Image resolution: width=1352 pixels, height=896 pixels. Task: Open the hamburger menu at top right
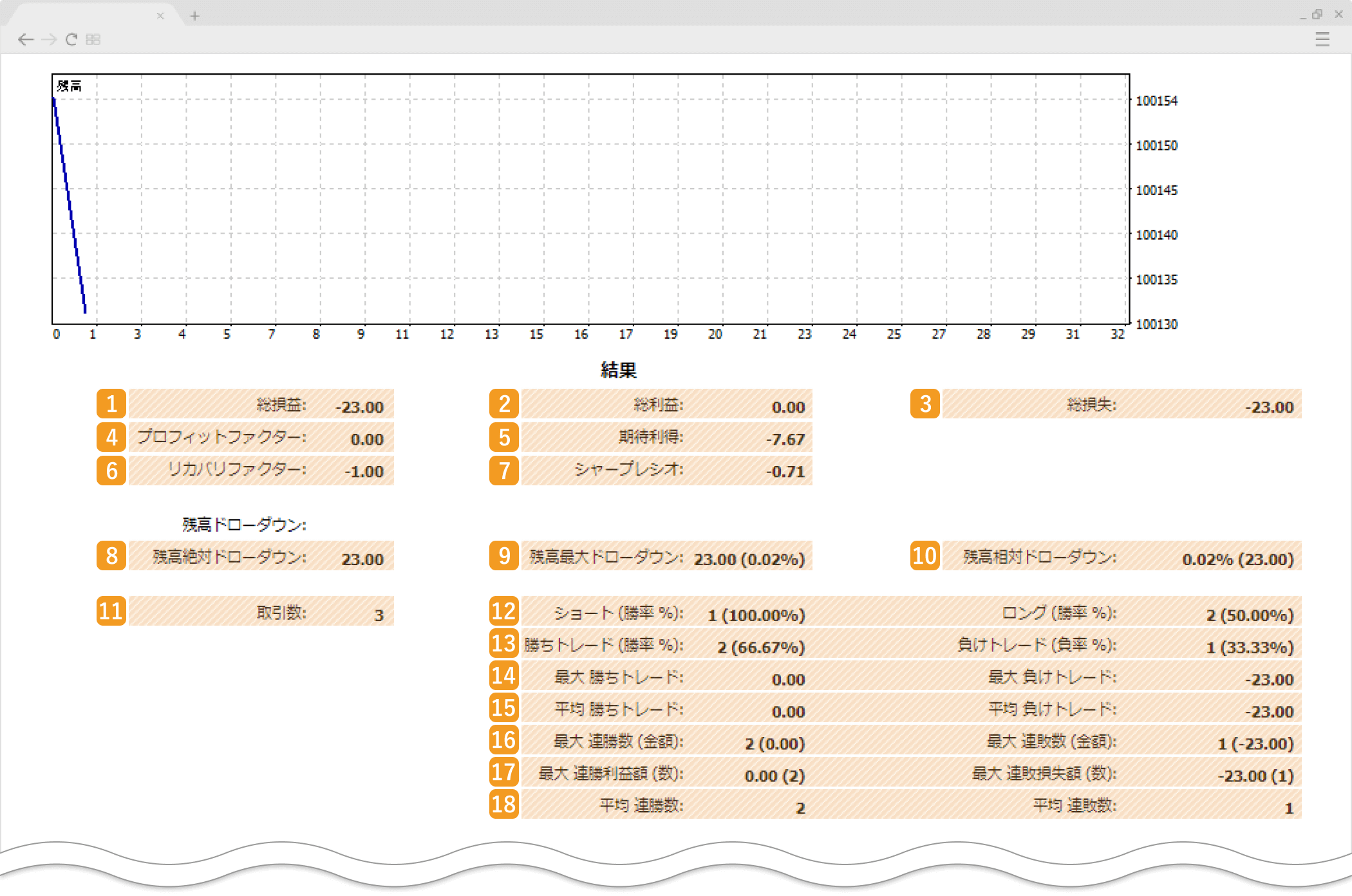pos(1322,40)
